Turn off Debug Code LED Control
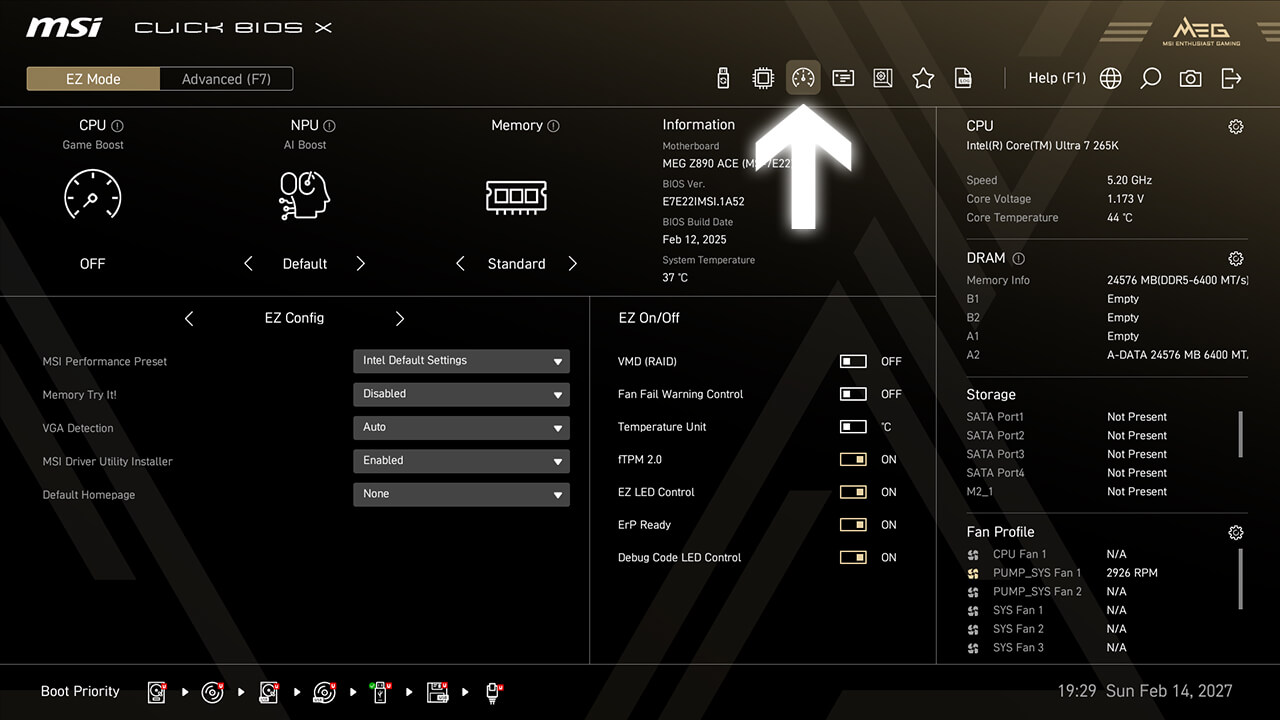Screen dimensions: 1280x720 click(853, 558)
